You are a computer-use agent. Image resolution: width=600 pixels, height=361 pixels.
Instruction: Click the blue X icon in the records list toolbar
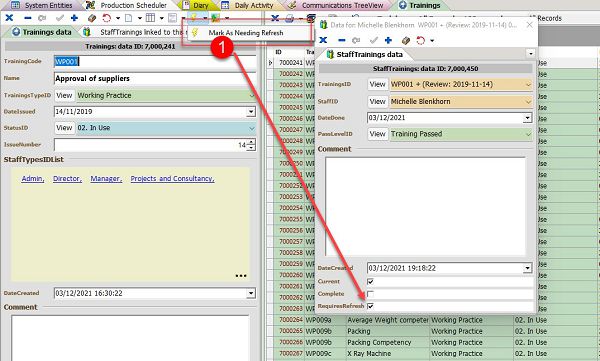tap(275, 18)
